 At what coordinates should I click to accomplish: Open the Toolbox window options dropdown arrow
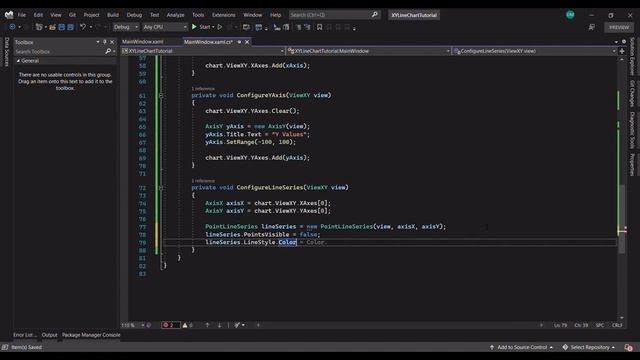98,42
